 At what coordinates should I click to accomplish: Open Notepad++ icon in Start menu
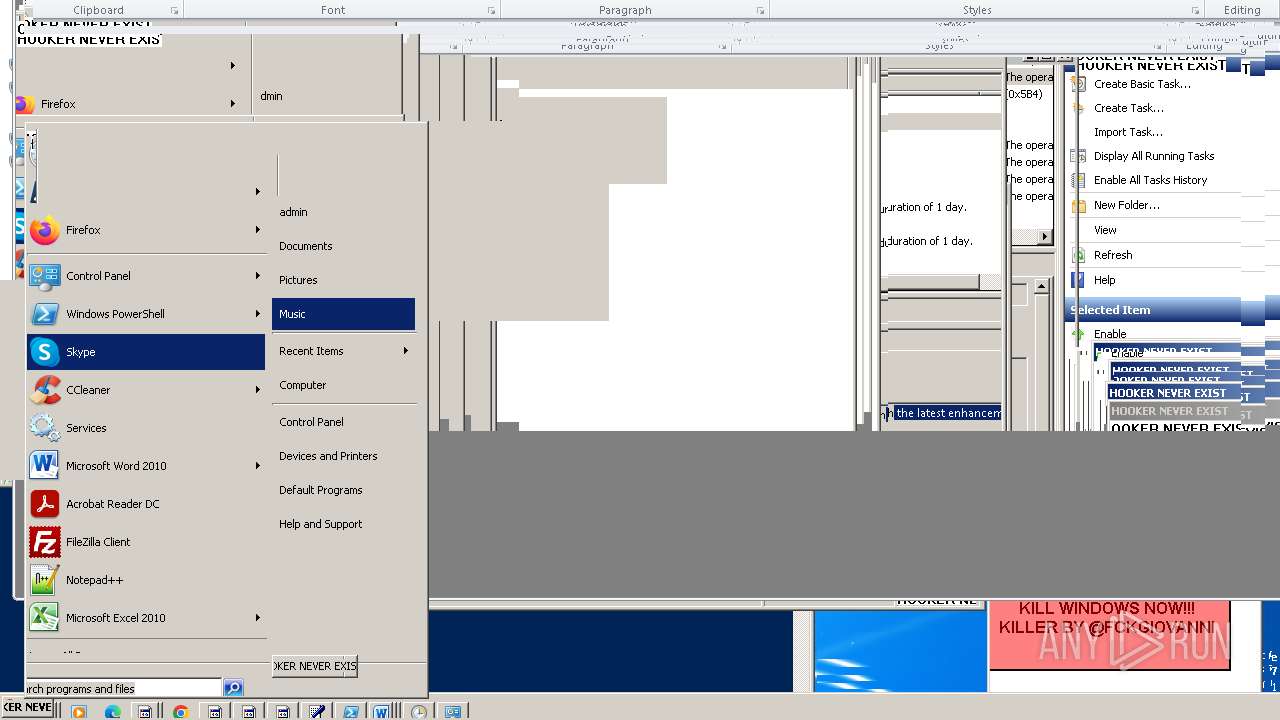pos(45,580)
